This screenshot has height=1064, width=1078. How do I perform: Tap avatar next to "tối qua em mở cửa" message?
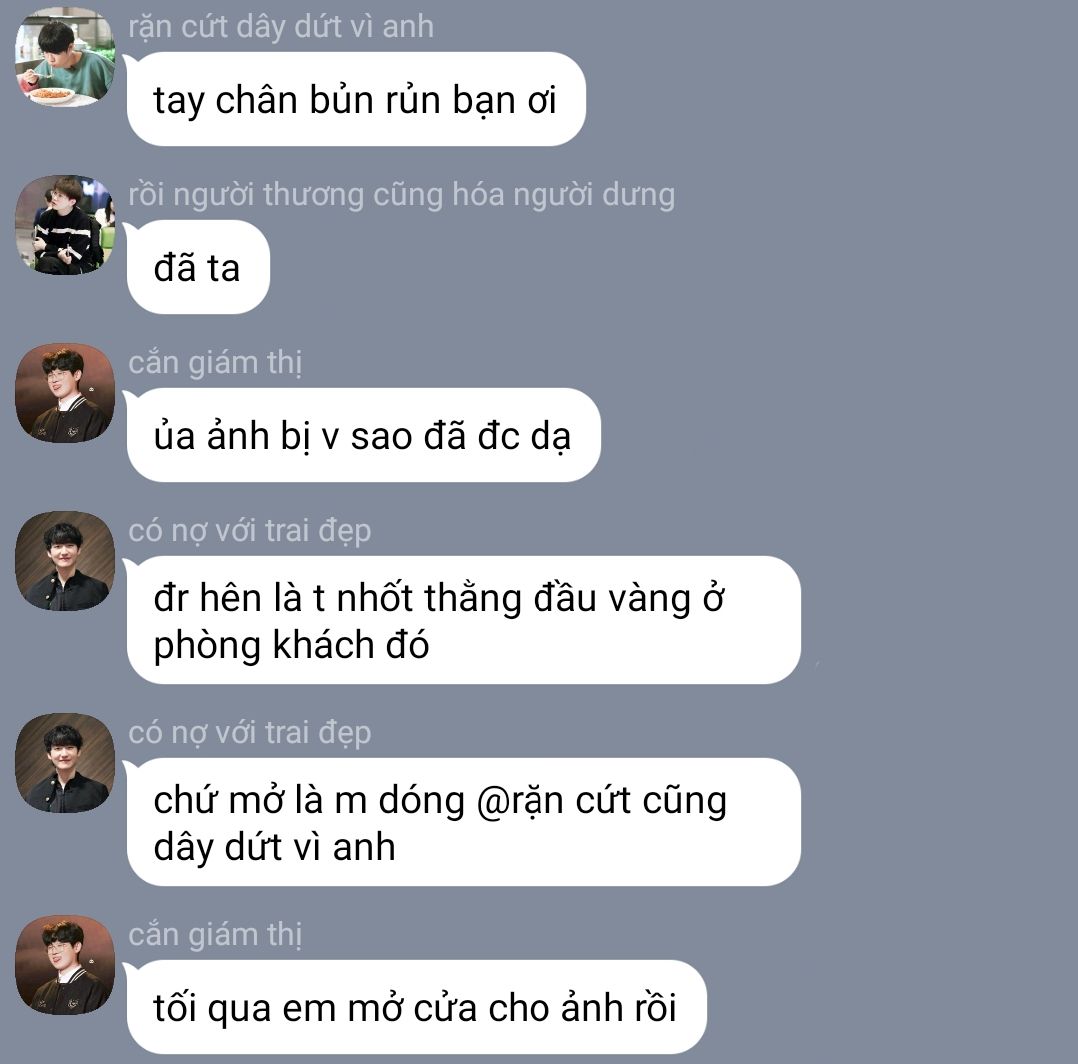coord(65,965)
